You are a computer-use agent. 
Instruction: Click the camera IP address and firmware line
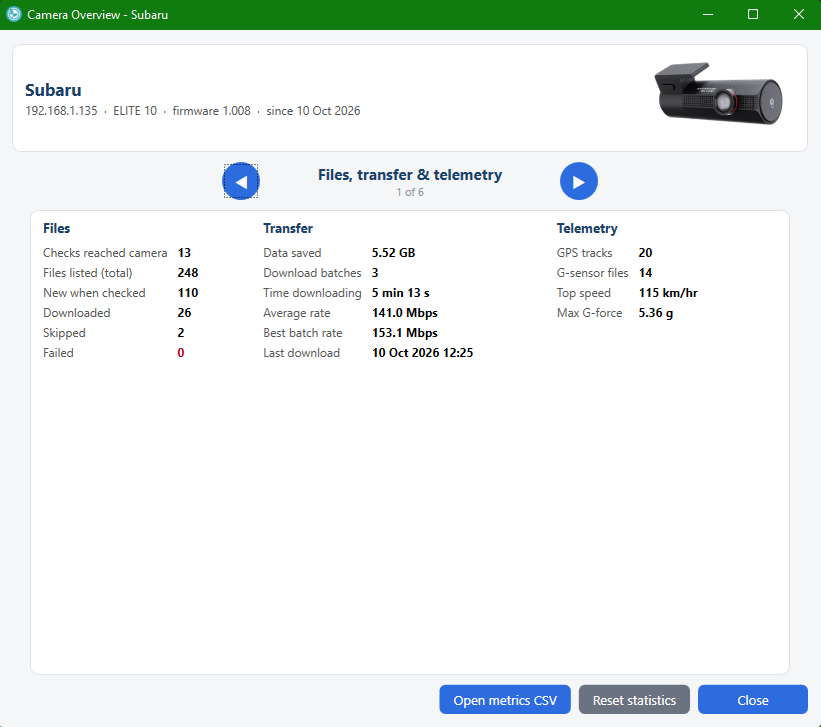193,111
